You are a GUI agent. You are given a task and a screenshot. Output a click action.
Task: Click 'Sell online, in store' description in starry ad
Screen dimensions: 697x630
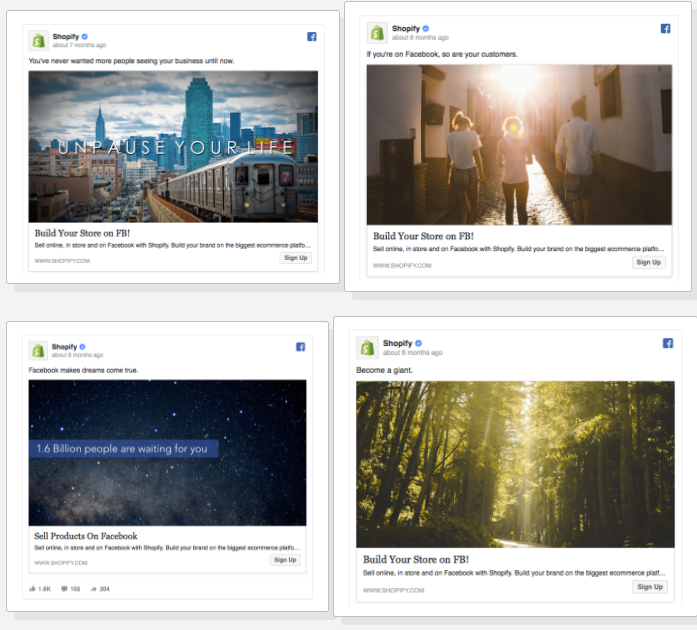pyautogui.click(x=167, y=548)
